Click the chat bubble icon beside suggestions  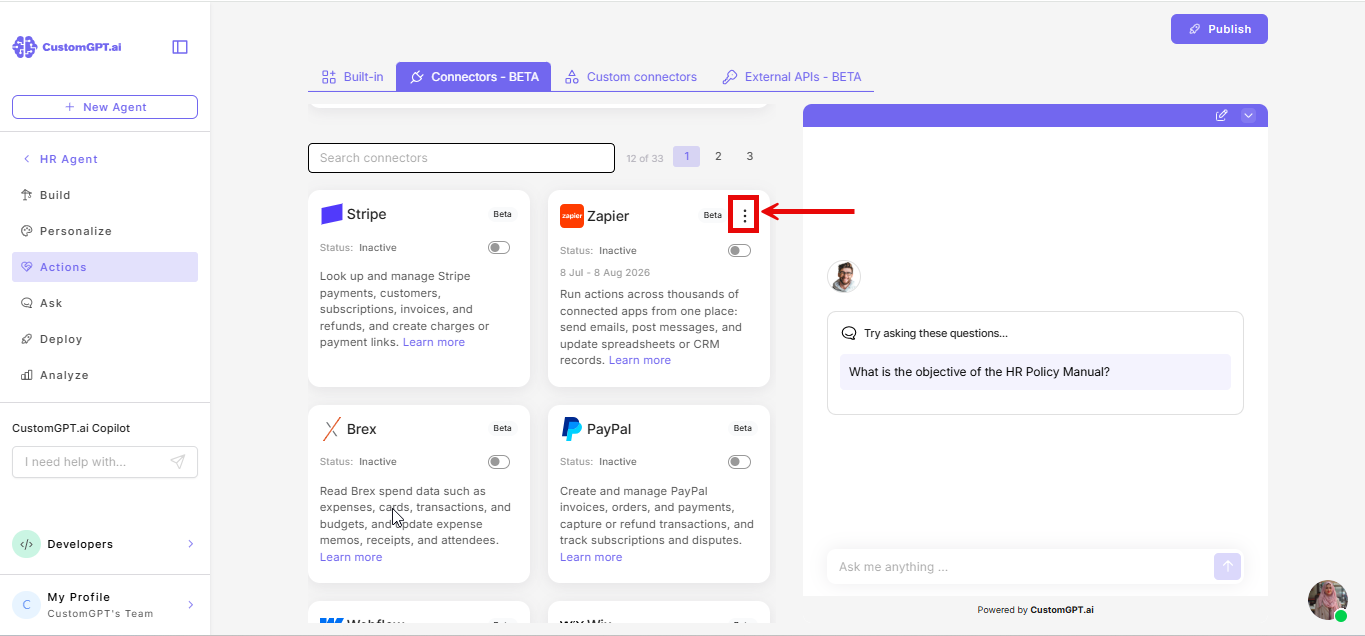tap(849, 333)
